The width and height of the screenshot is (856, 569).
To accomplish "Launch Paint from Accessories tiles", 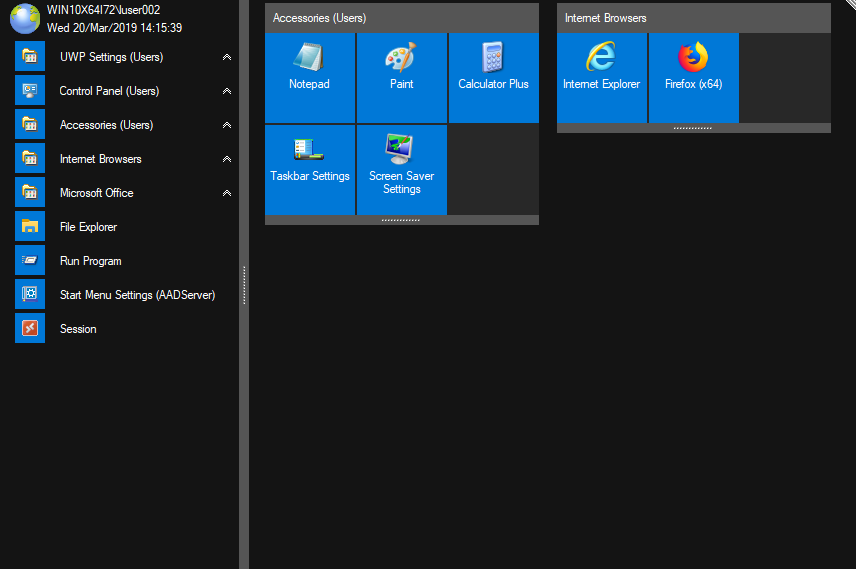I will tap(401, 78).
